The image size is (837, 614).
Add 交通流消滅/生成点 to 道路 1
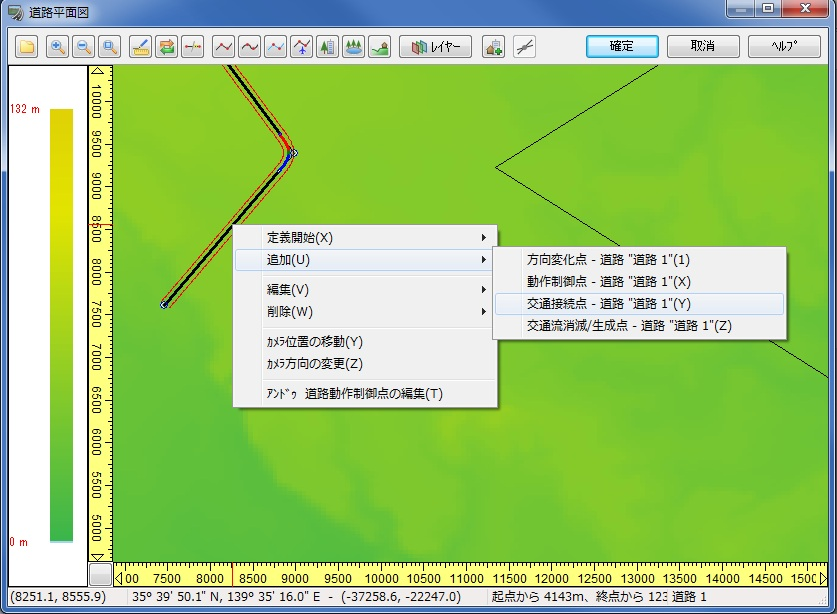point(639,326)
